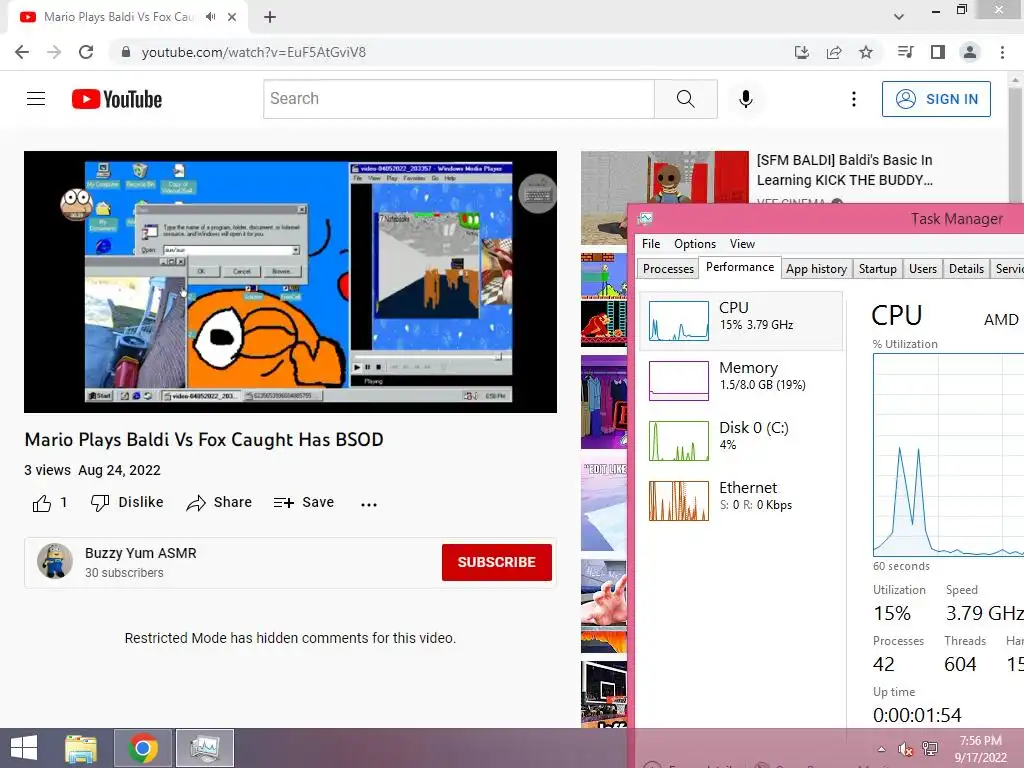Click the Task Manager taskbar icon

(204, 748)
